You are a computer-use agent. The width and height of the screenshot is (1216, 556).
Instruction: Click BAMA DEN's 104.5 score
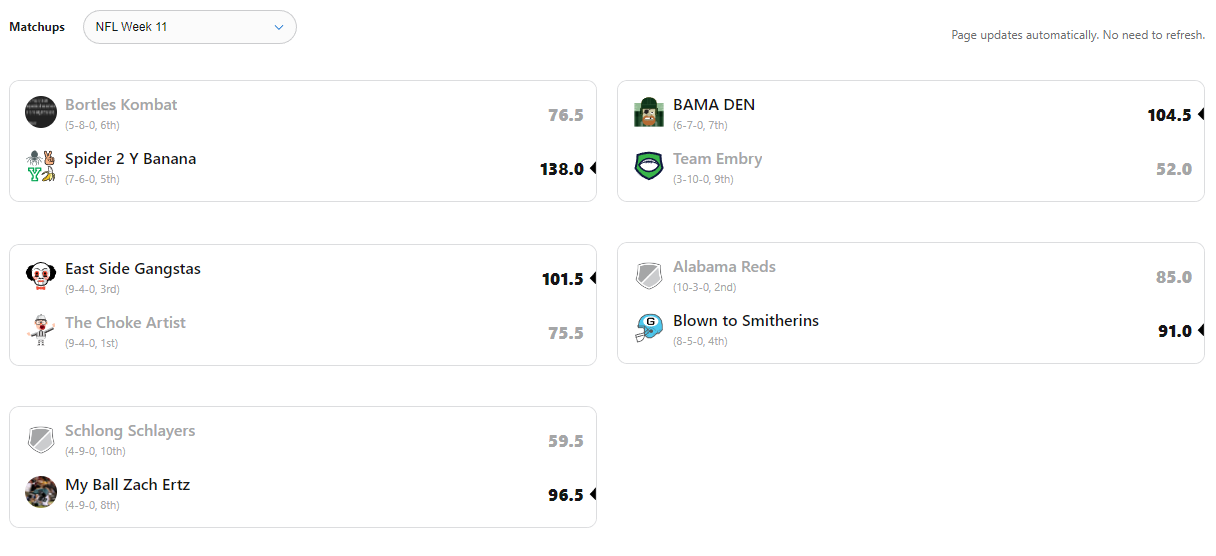click(1169, 115)
